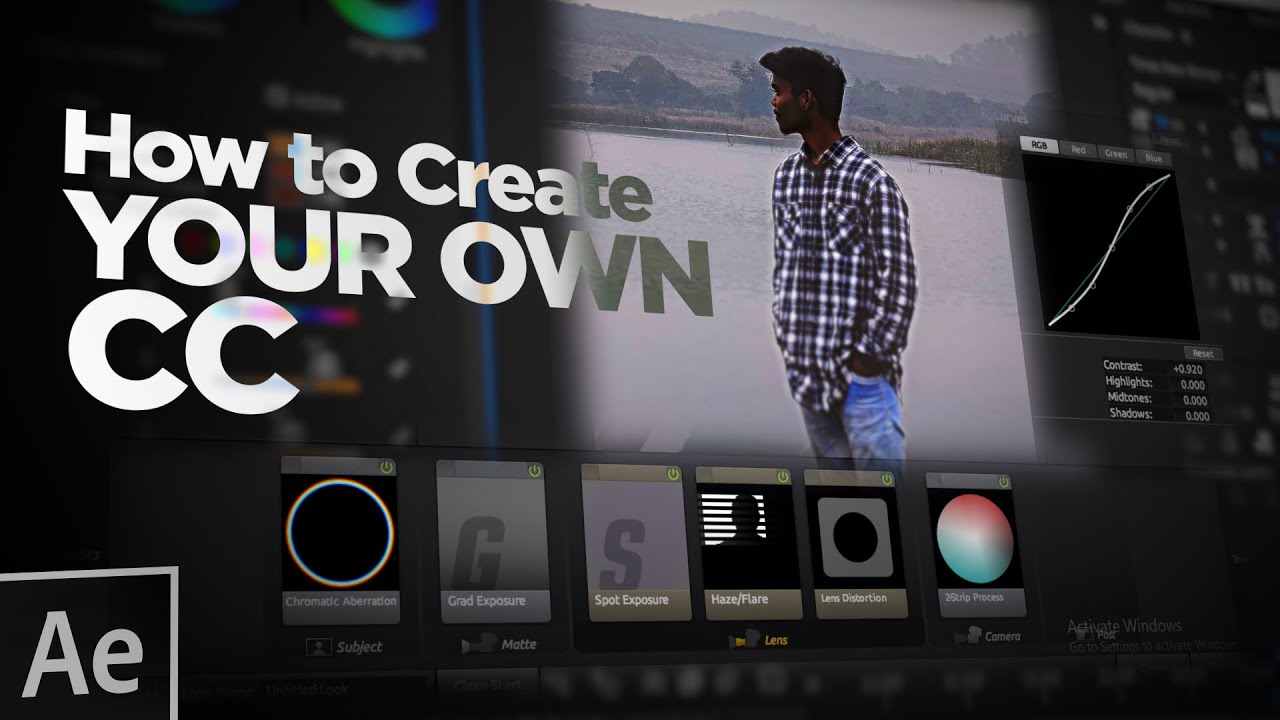
Task: Click inside the RGB curve graph
Action: pos(1109,245)
